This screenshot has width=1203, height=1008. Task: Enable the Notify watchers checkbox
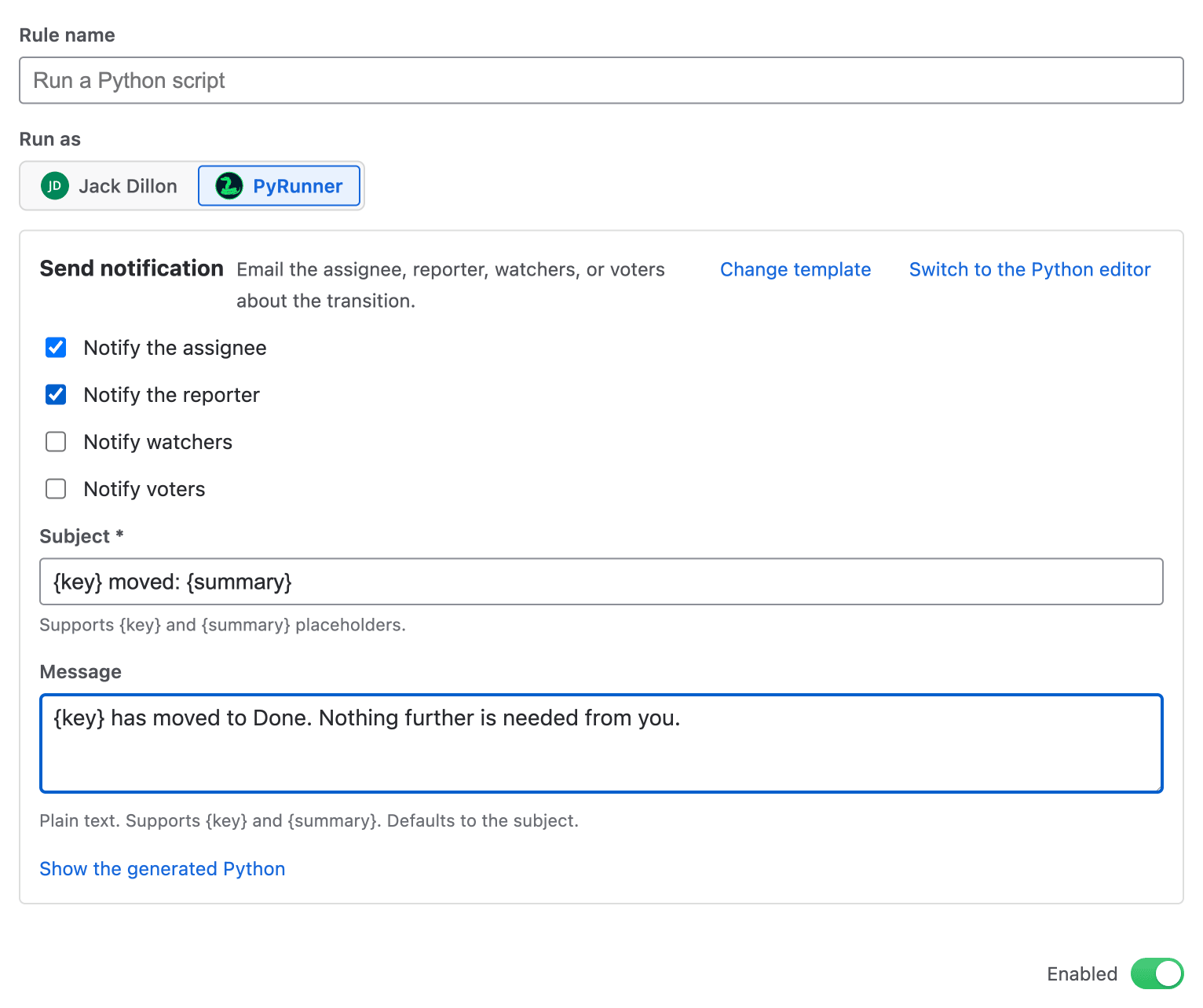56,442
